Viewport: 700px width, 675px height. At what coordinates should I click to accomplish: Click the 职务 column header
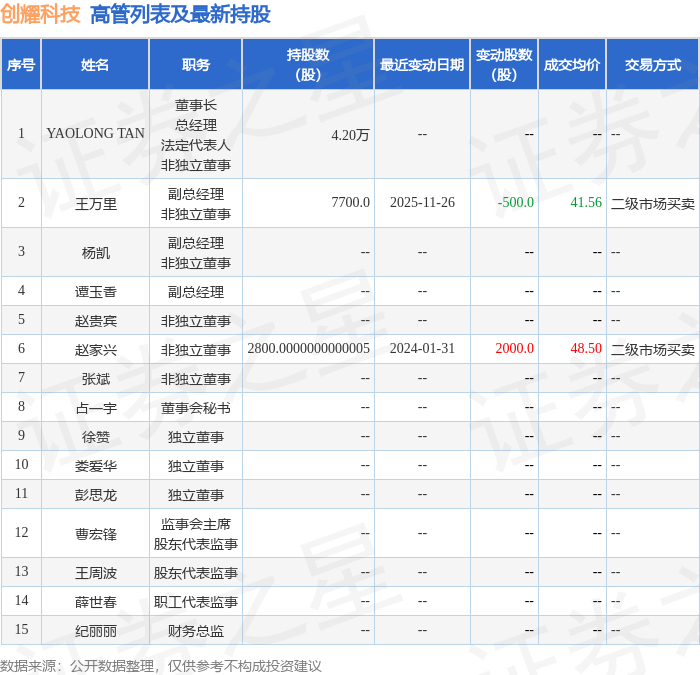pyautogui.click(x=196, y=65)
